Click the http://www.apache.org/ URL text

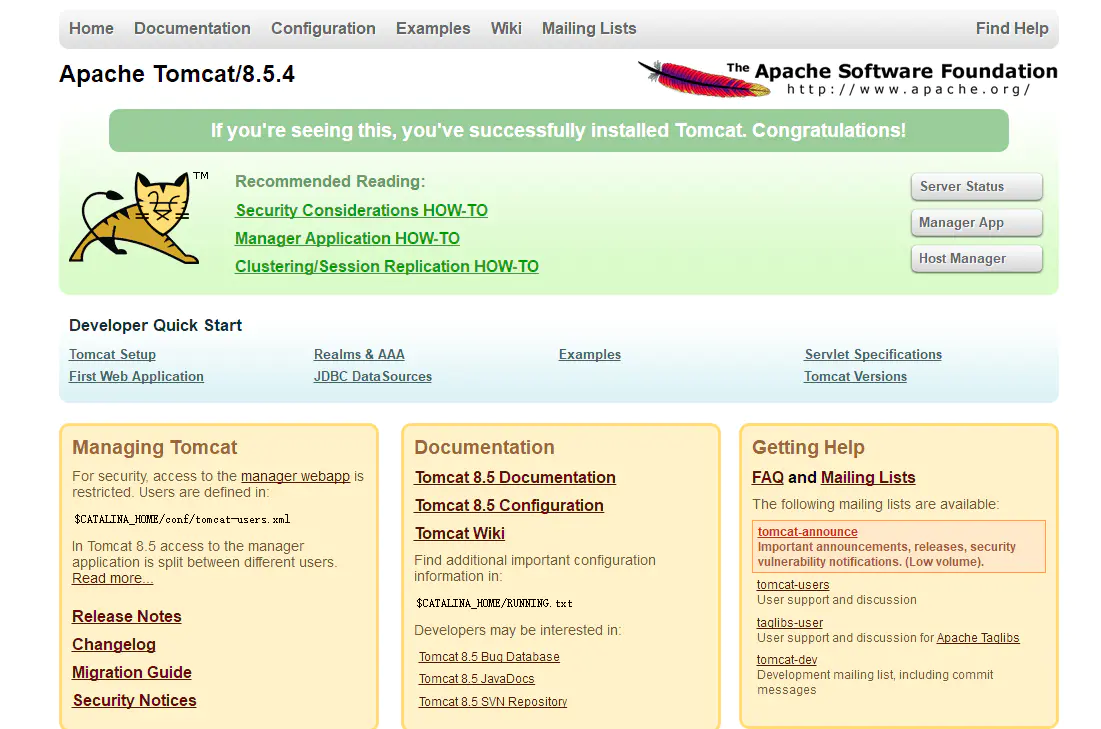tap(909, 89)
